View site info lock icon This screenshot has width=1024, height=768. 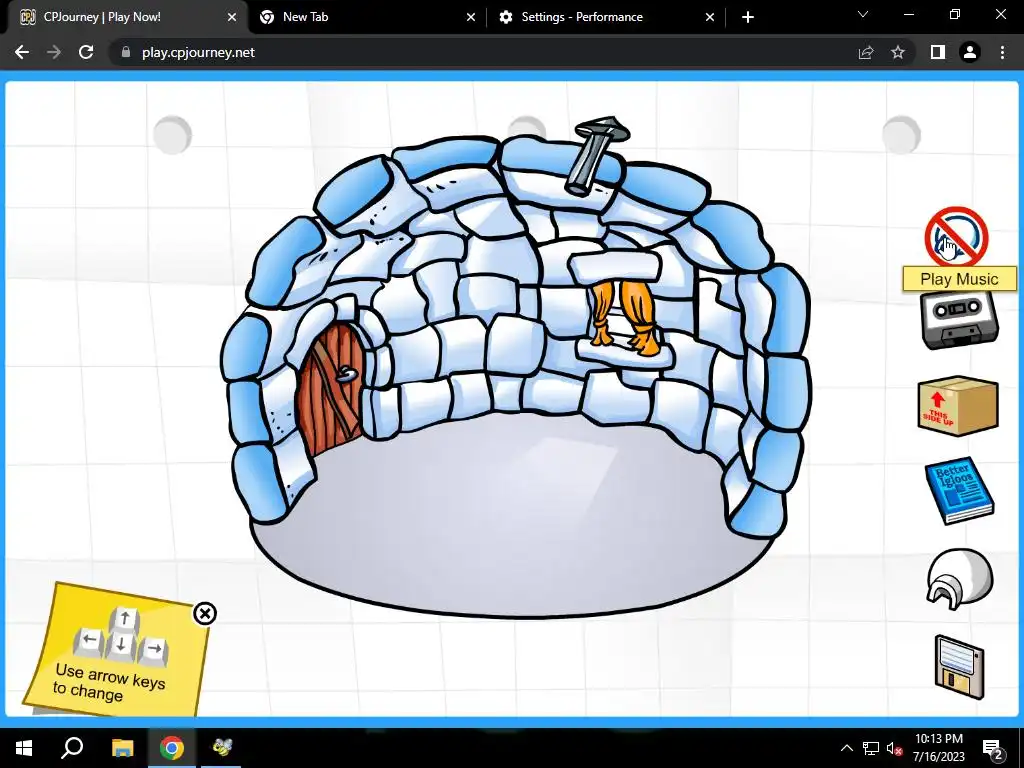(x=125, y=52)
